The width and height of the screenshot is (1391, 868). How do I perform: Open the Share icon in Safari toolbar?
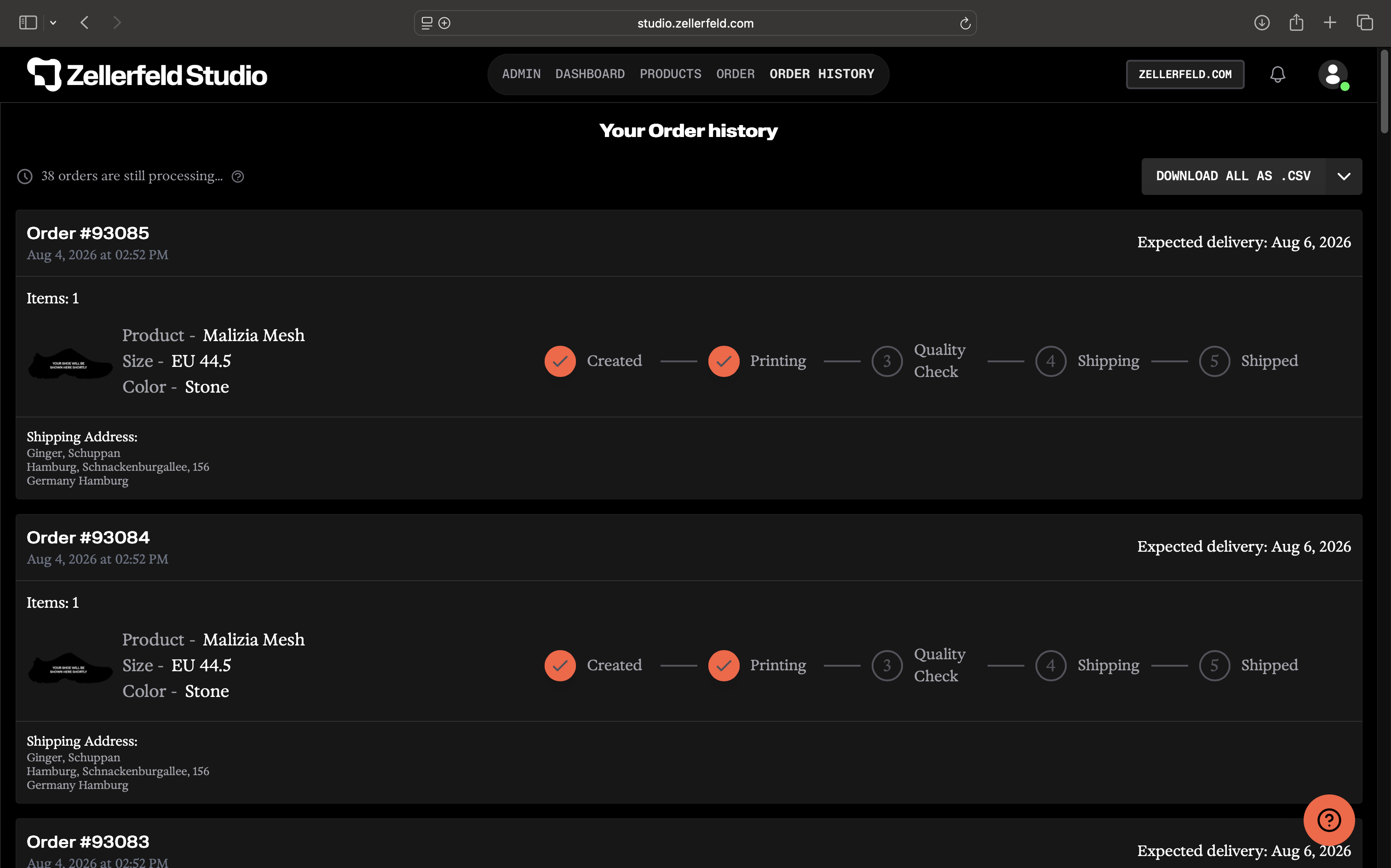pyautogui.click(x=1296, y=23)
